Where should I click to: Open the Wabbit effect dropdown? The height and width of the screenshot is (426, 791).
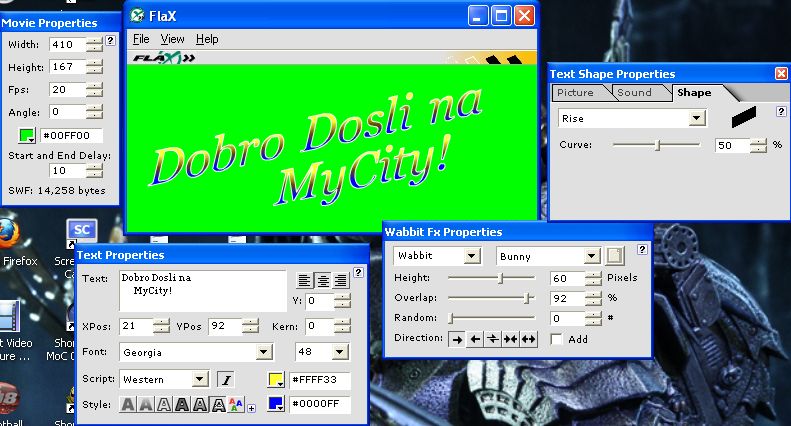(x=472, y=256)
